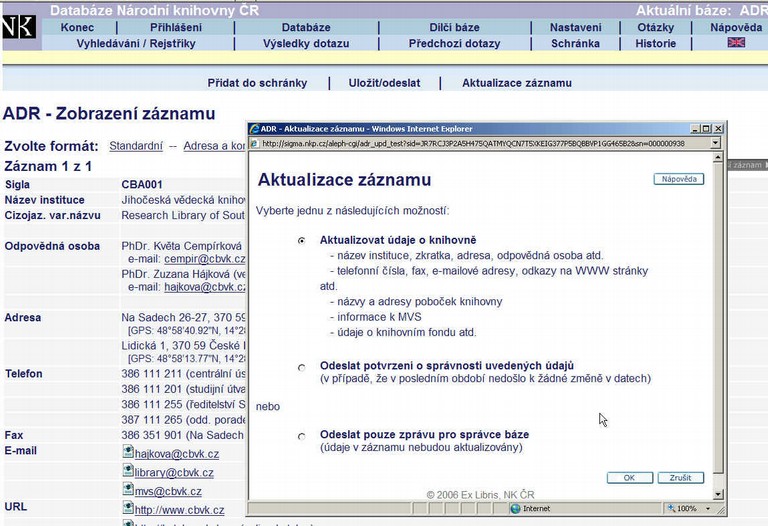
Task: Click Přidat do schránky
Action: click(x=257, y=83)
